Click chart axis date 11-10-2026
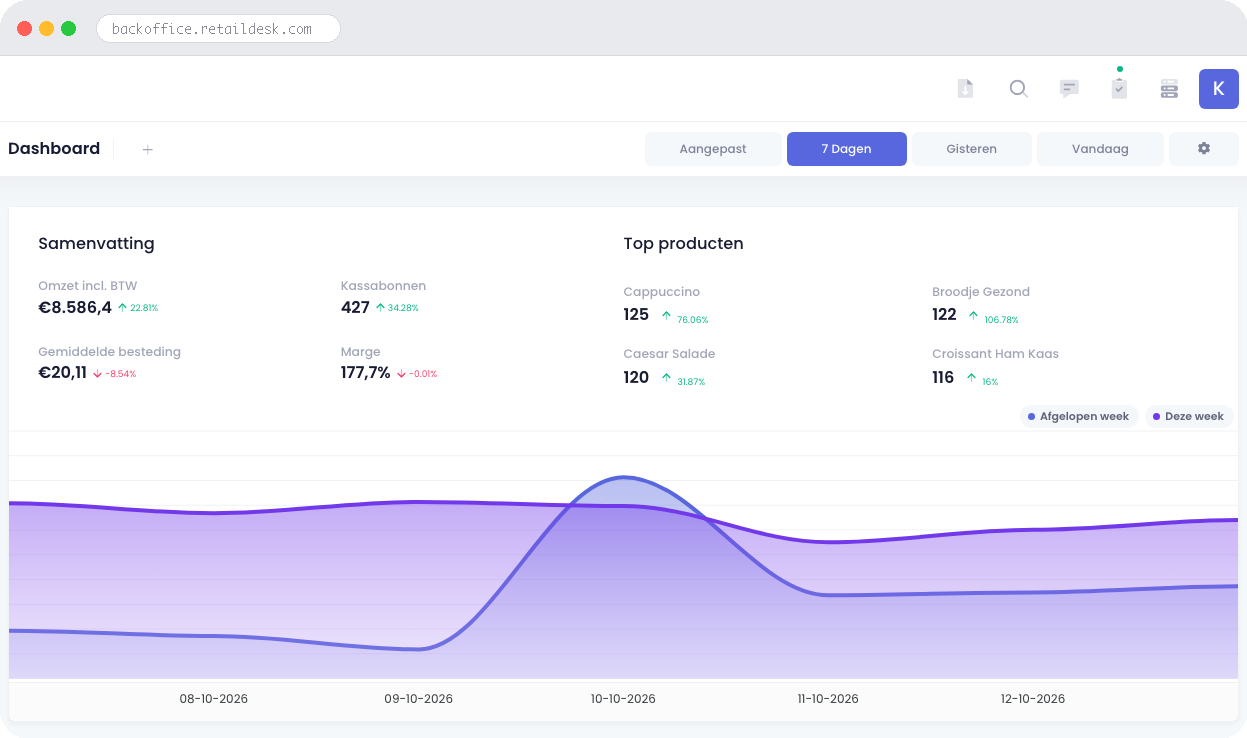Screen dimensions: 1247x738 pyautogui.click(x=828, y=699)
